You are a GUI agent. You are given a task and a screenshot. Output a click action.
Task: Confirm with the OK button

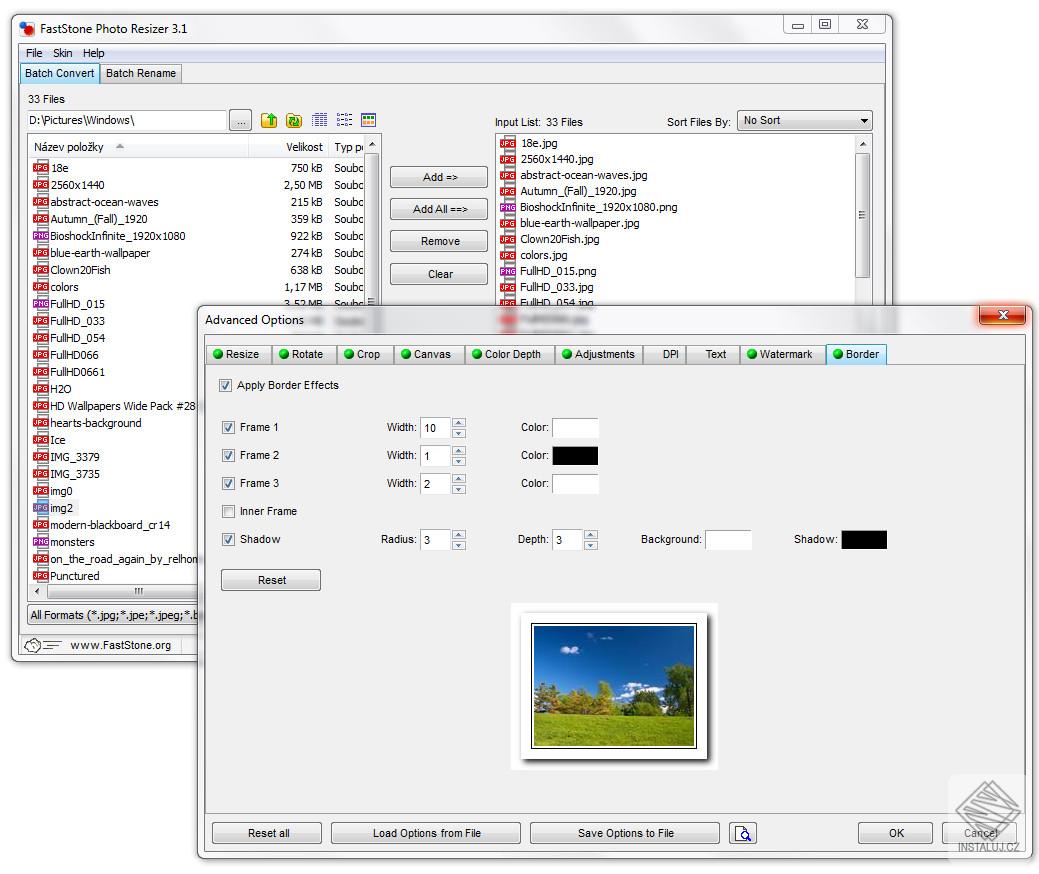coord(896,833)
